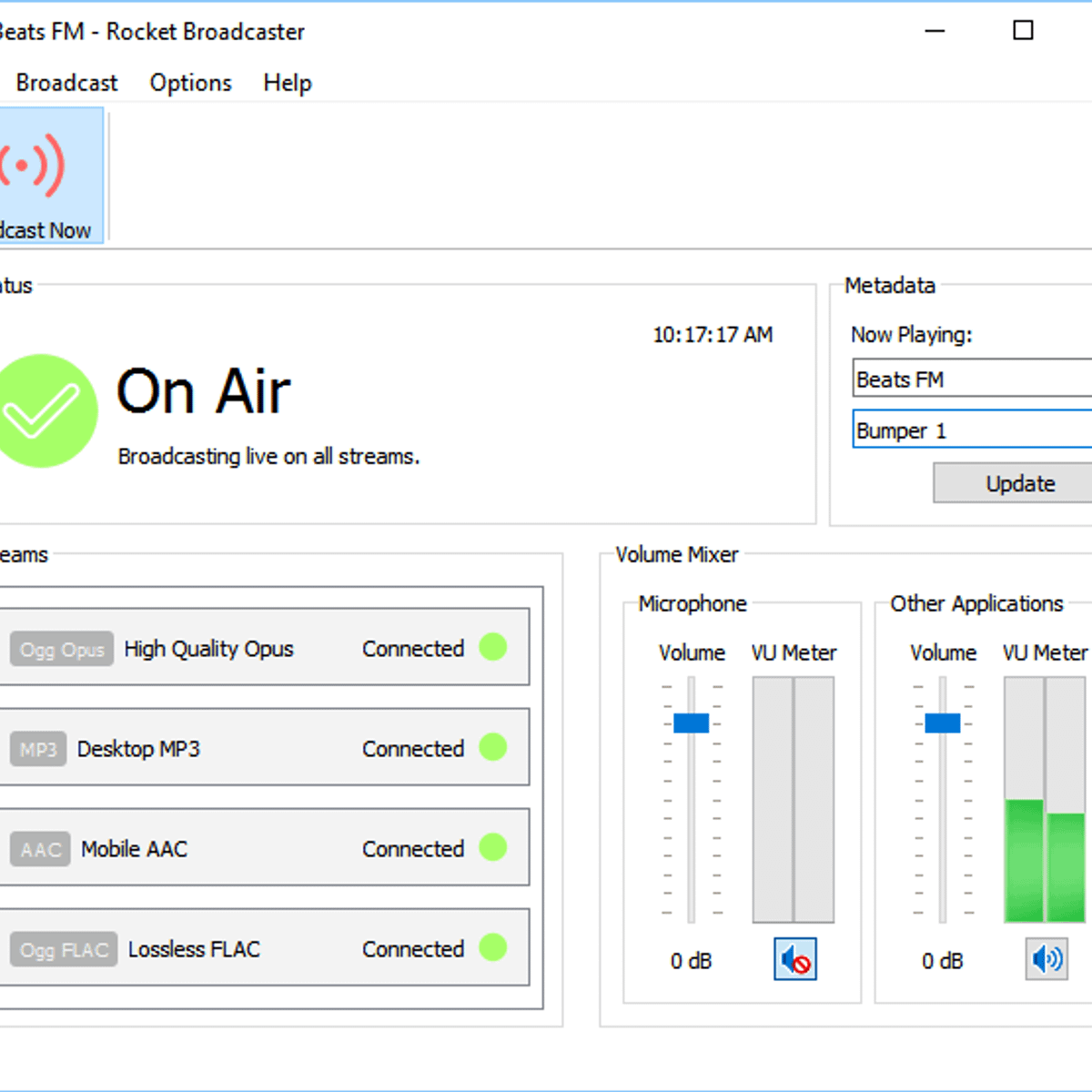Click the Microphone 0 dB value

click(x=691, y=961)
